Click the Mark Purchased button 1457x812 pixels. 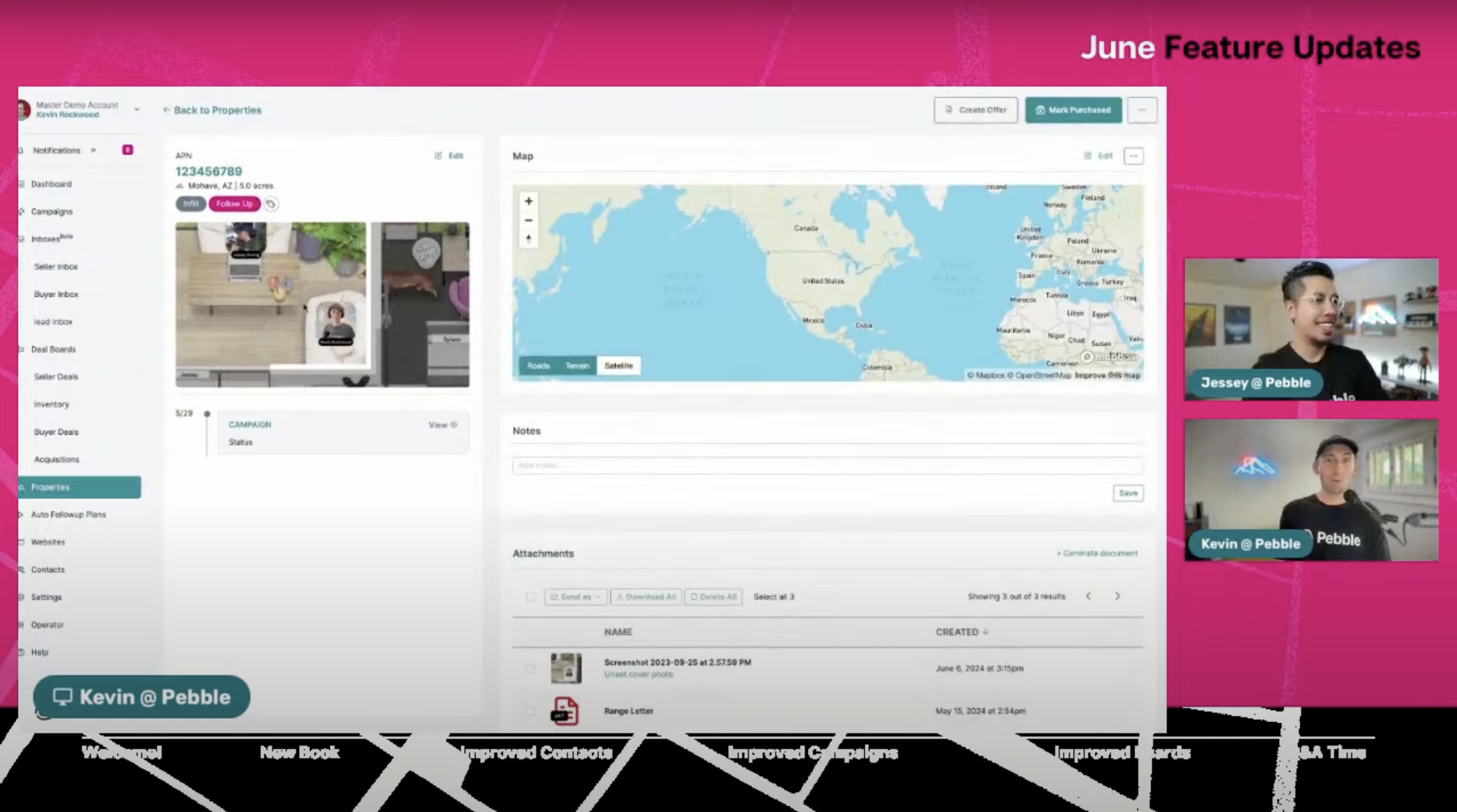click(x=1073, y=109)
